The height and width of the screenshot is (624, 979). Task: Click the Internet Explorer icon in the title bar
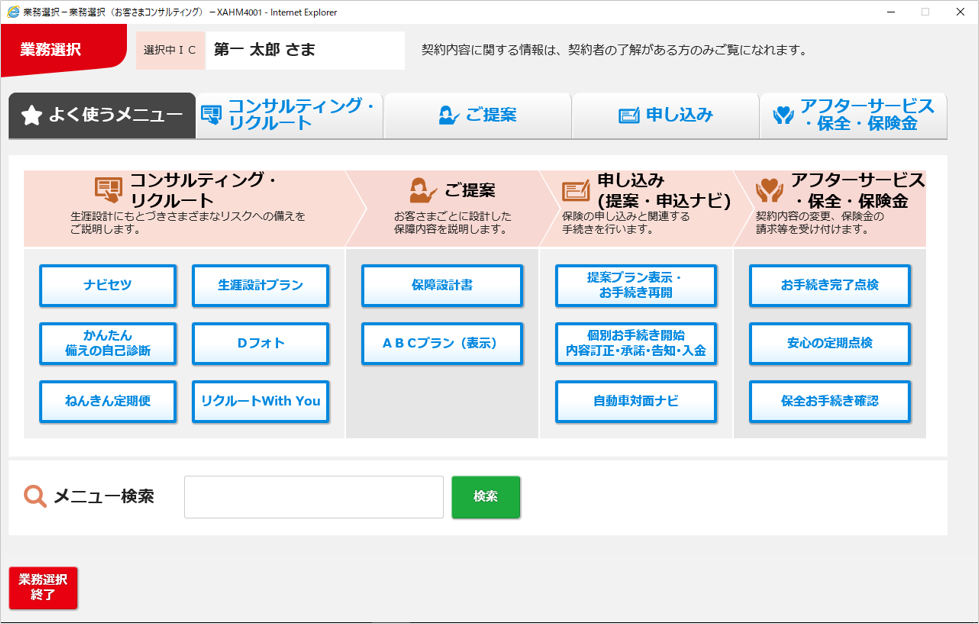tap(12, 11)
